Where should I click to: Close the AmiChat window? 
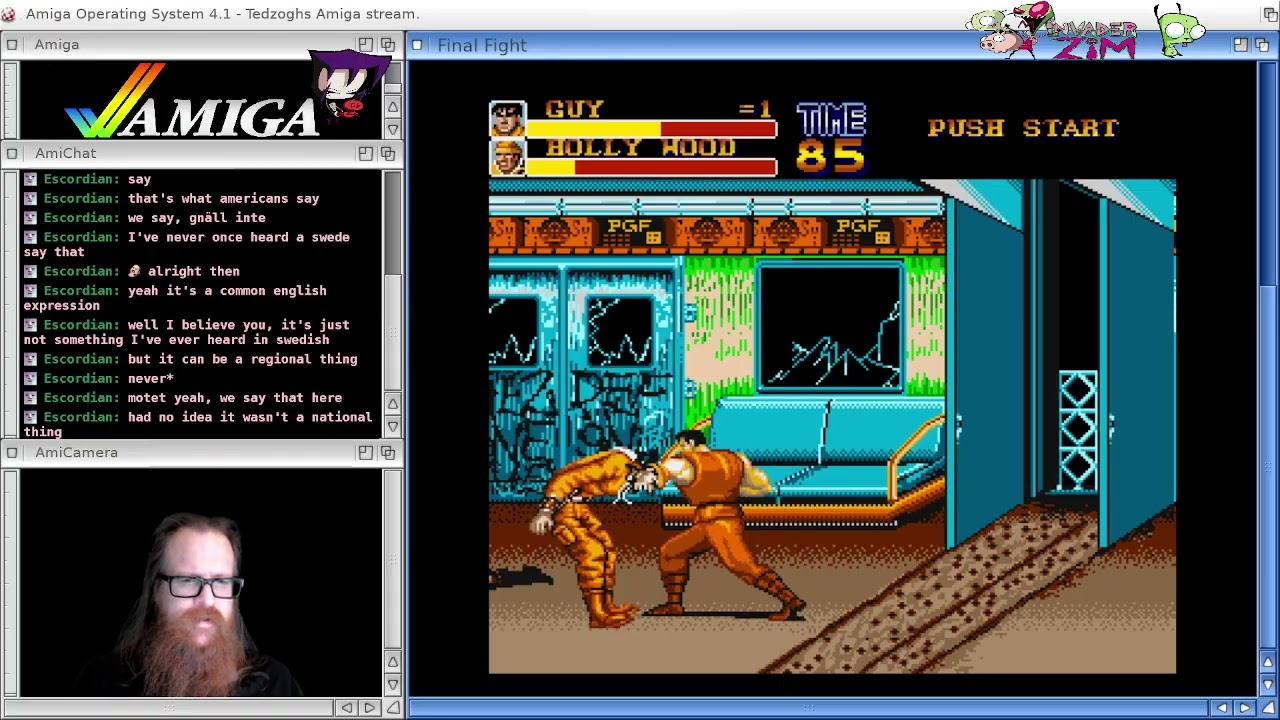coord(11,153)
